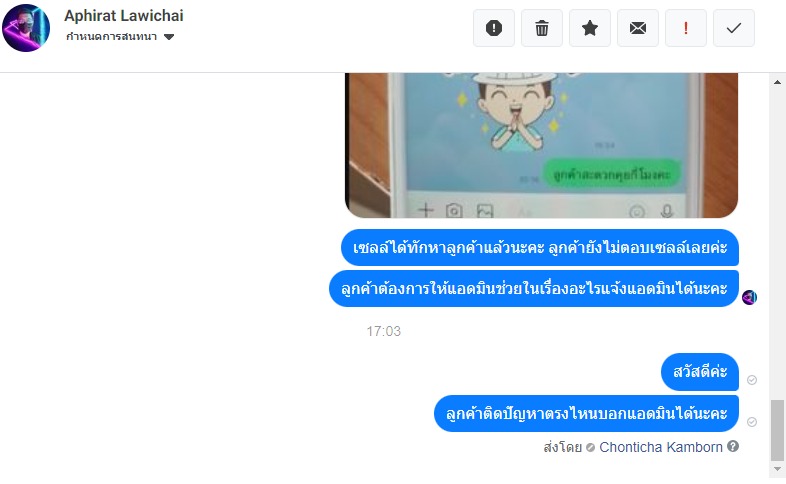Image resolution: width=786 pixels, height=484 pixels.
Task: Star this conversation as follow-up
Action: [x=590, y=28]
